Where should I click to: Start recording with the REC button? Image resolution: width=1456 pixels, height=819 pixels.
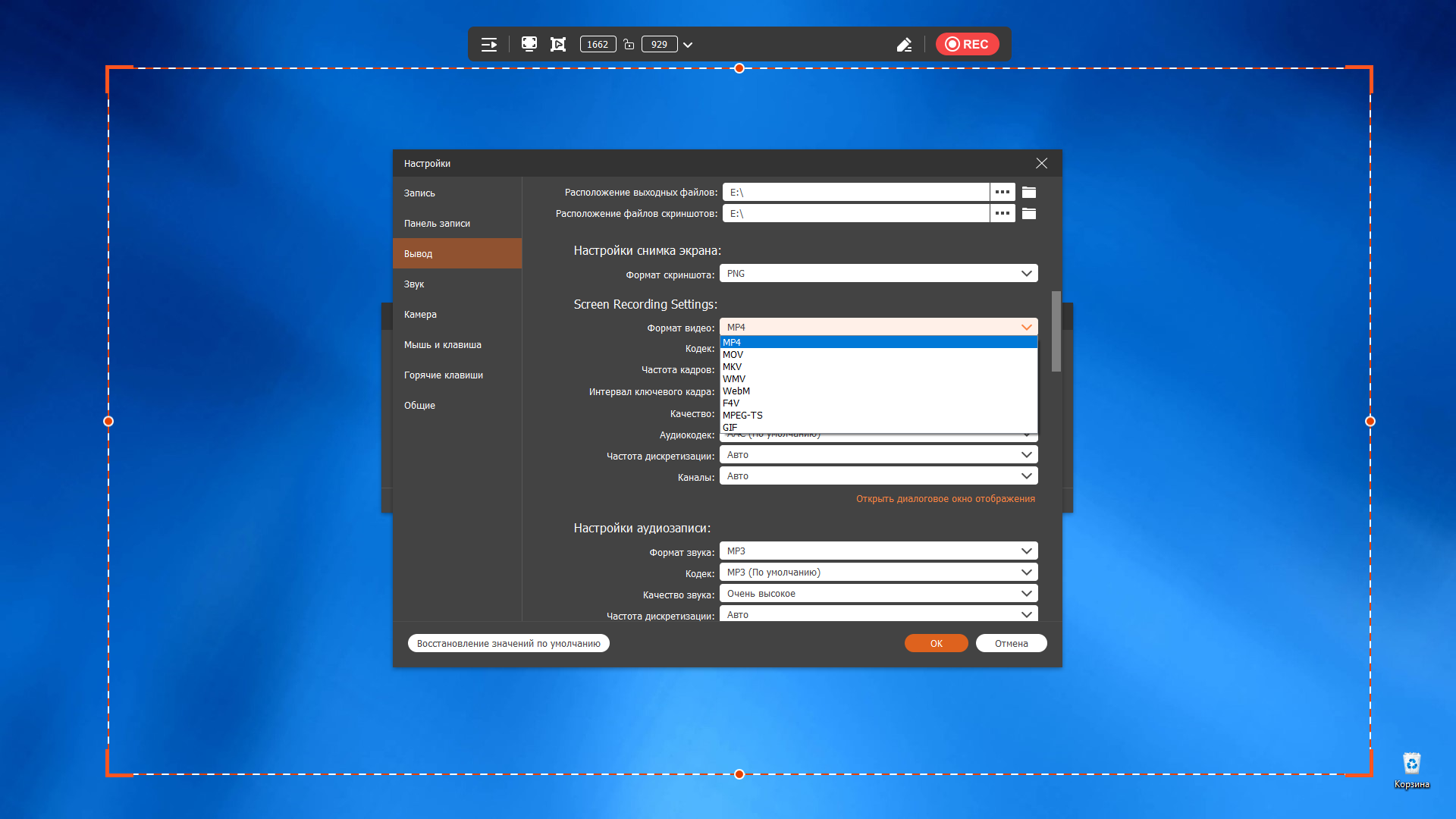coord(967,44)
